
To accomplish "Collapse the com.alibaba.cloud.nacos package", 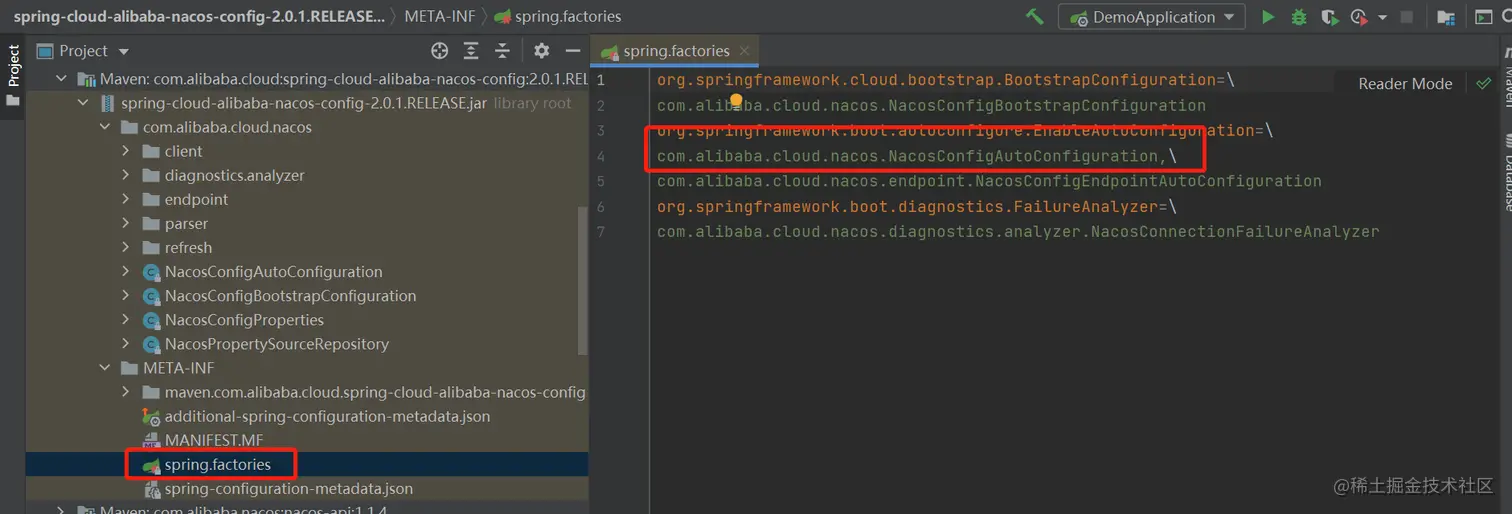I will pos(105,127).
